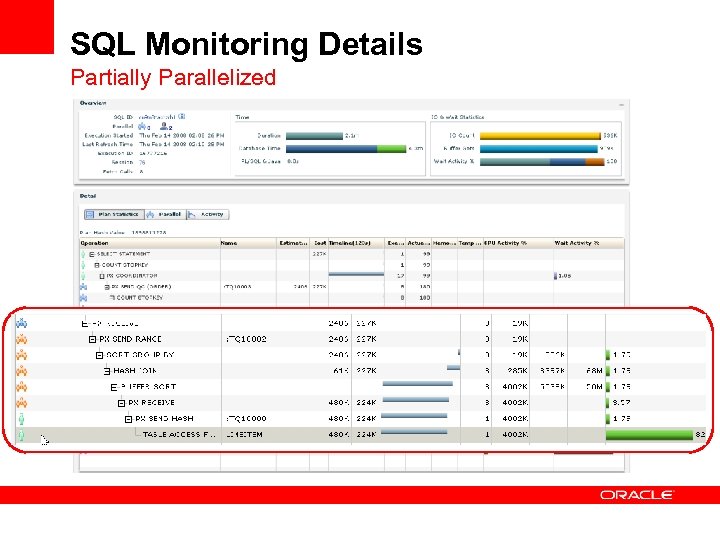Viewport: 720px width, 540px height.
Task: Click the info icon beside the SQL ID
Action: point(182,117)
